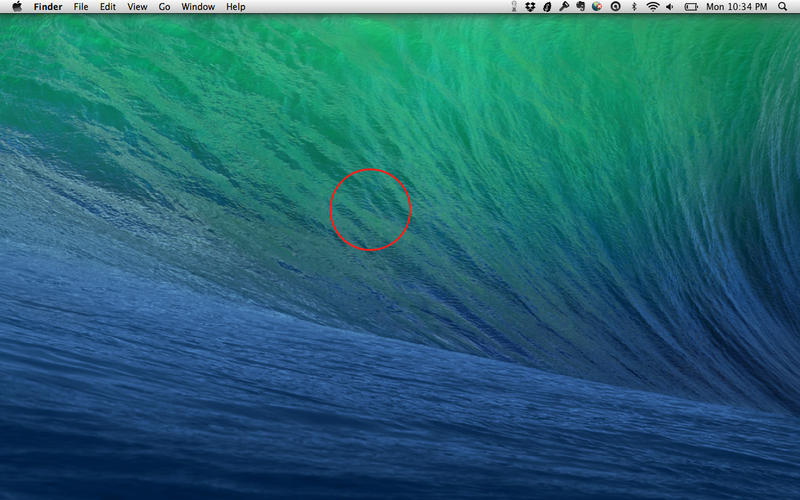Open the Finder menu
This screenshot has height=500, width=800.
click(x=48, y=7)
